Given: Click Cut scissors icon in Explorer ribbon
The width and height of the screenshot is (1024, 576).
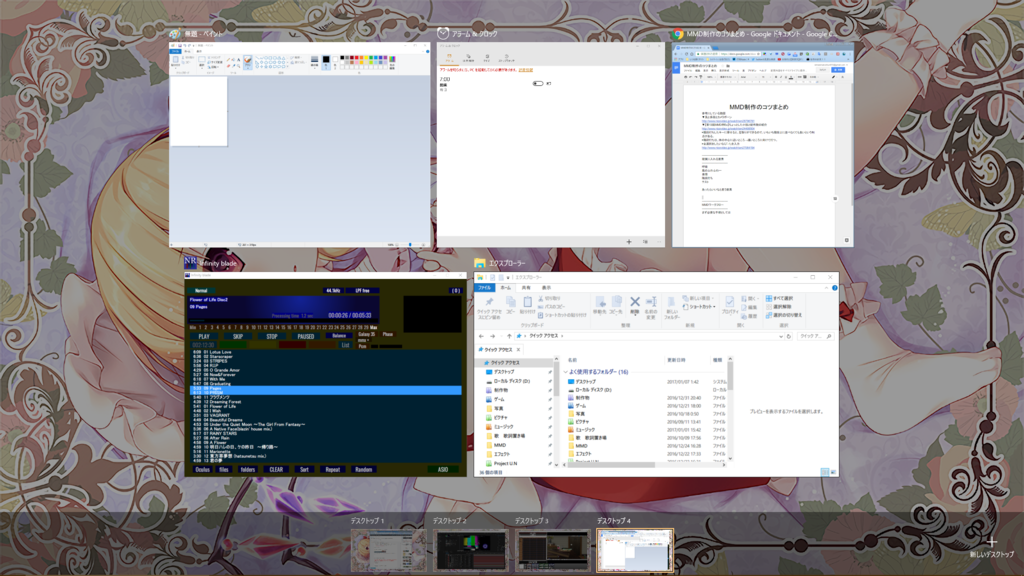Looking at the screenshot, I should click(x=541, y=298).
